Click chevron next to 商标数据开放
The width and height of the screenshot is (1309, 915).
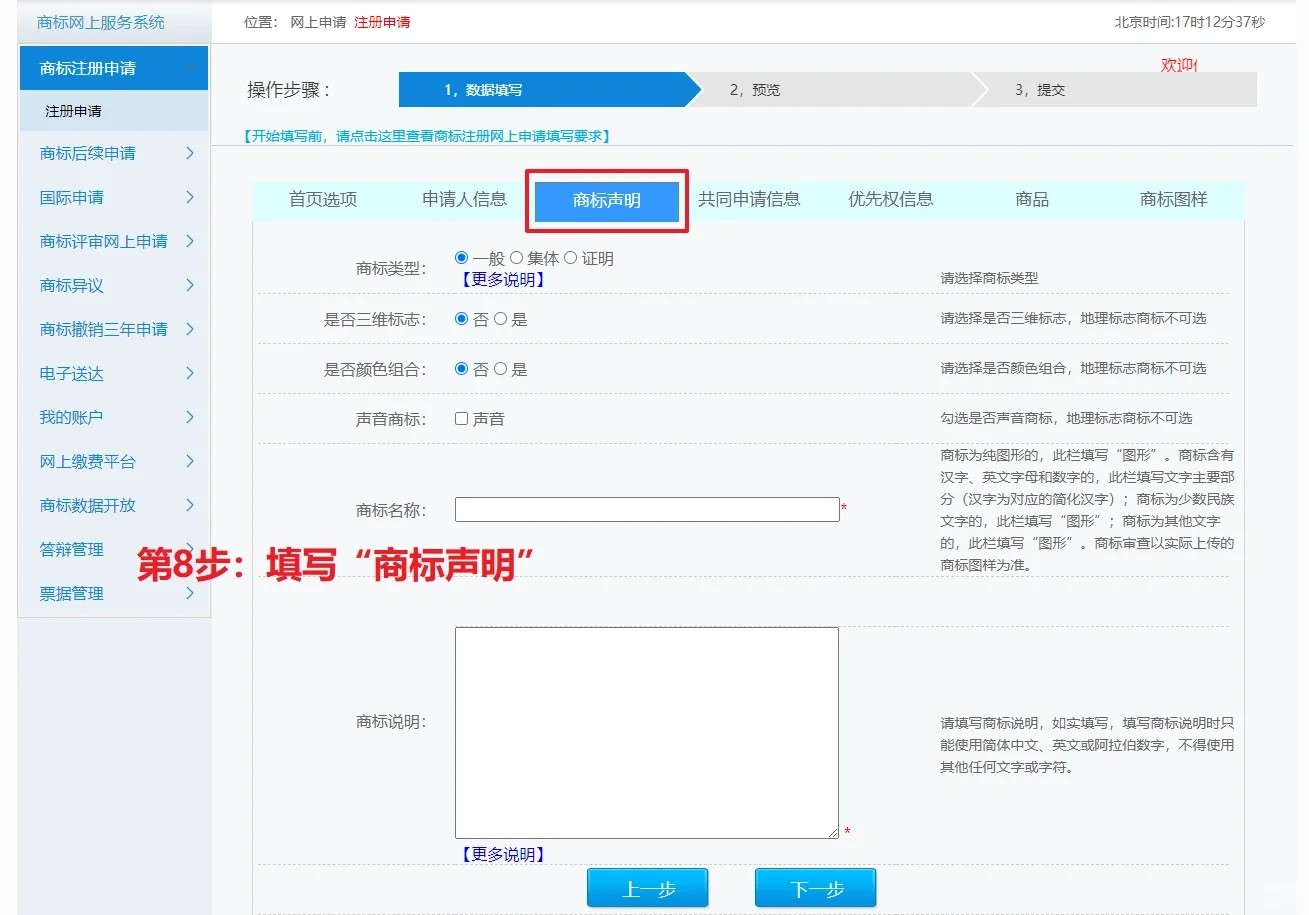[x=190, y=506]
